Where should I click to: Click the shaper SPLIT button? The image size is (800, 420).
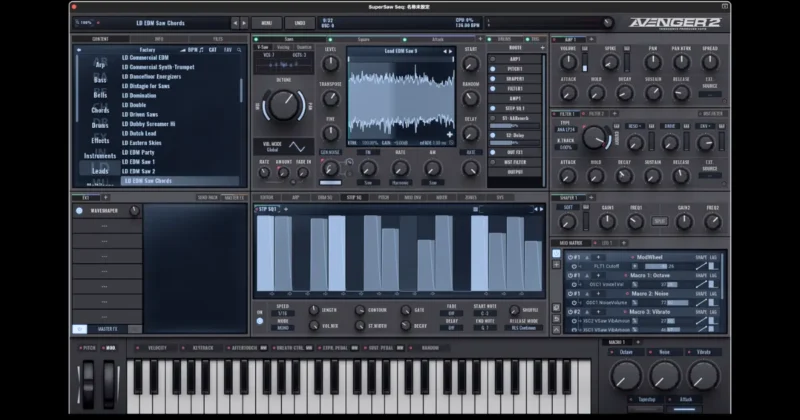tap(659, 221)
